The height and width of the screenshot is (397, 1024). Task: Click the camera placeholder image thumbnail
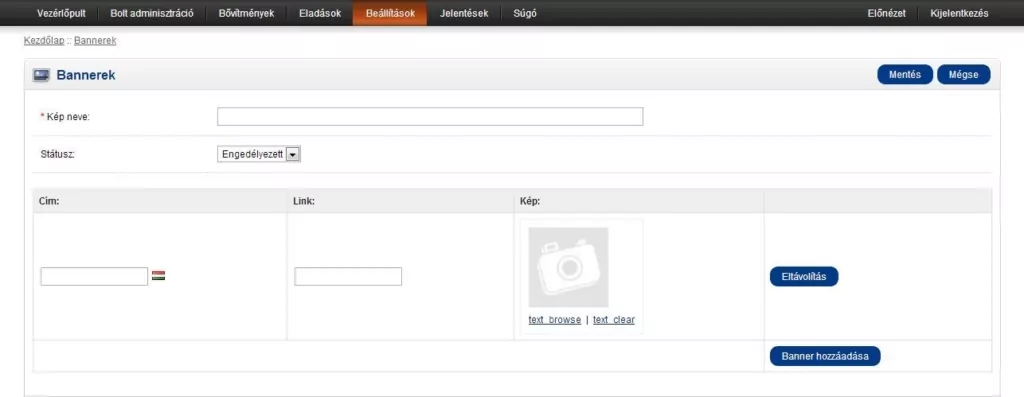(x=568, y=267)
